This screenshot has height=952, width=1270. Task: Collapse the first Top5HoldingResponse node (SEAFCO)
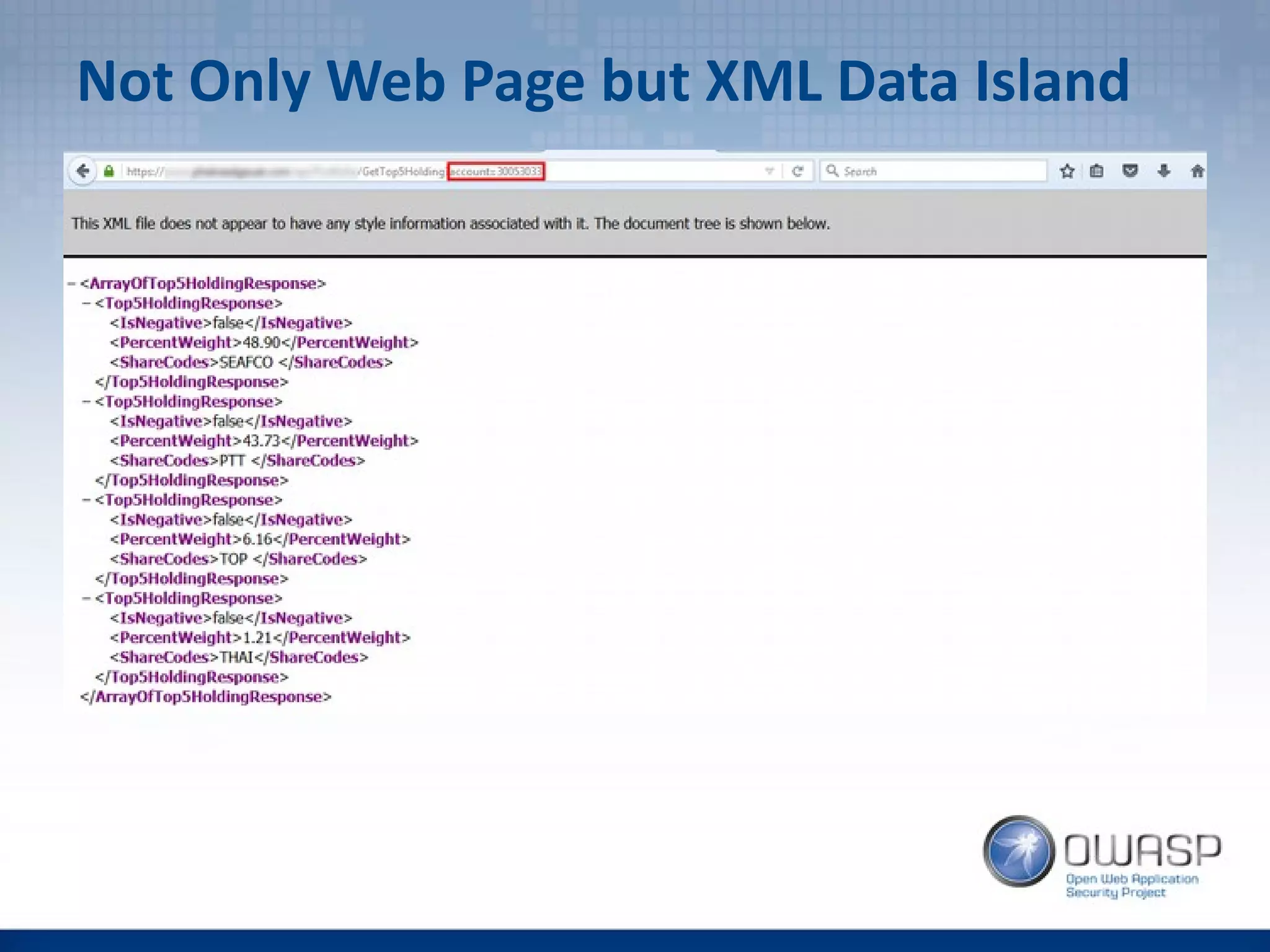point(87,304)
